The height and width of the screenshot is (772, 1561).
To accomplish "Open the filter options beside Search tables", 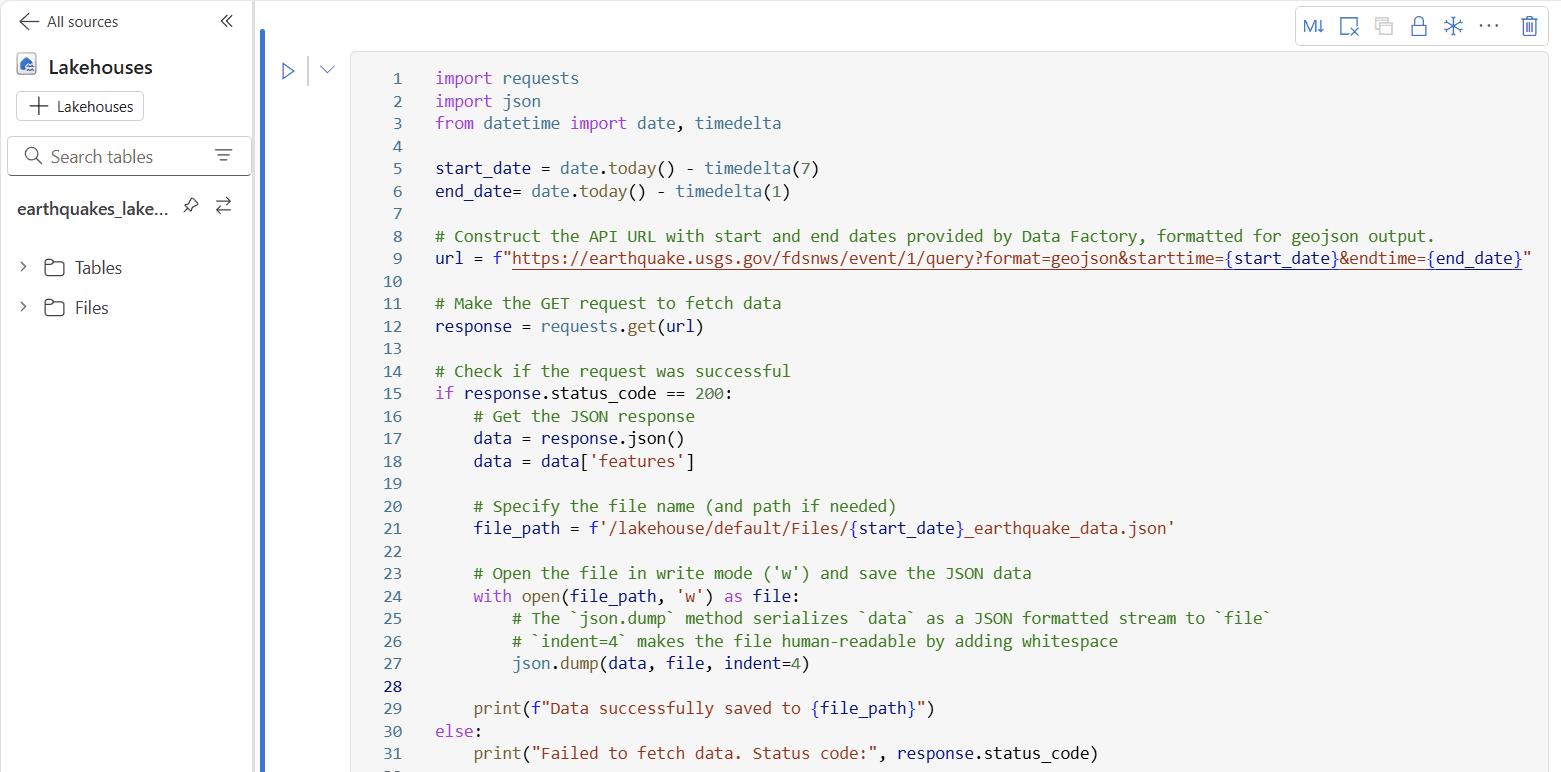I will pyautogui.click(x=223, y=156).
